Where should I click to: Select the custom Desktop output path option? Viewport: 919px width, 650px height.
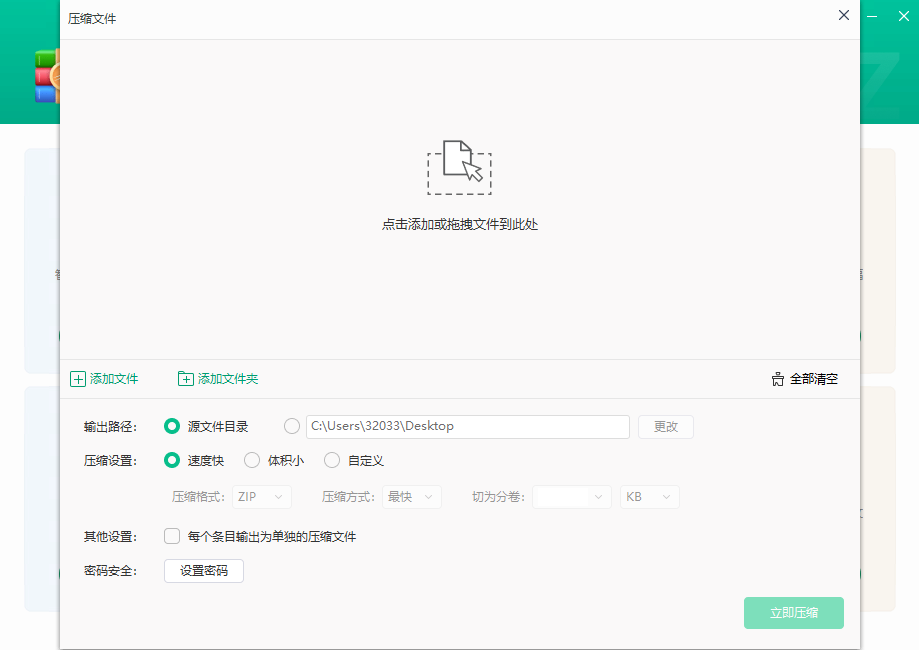(291, 426)
